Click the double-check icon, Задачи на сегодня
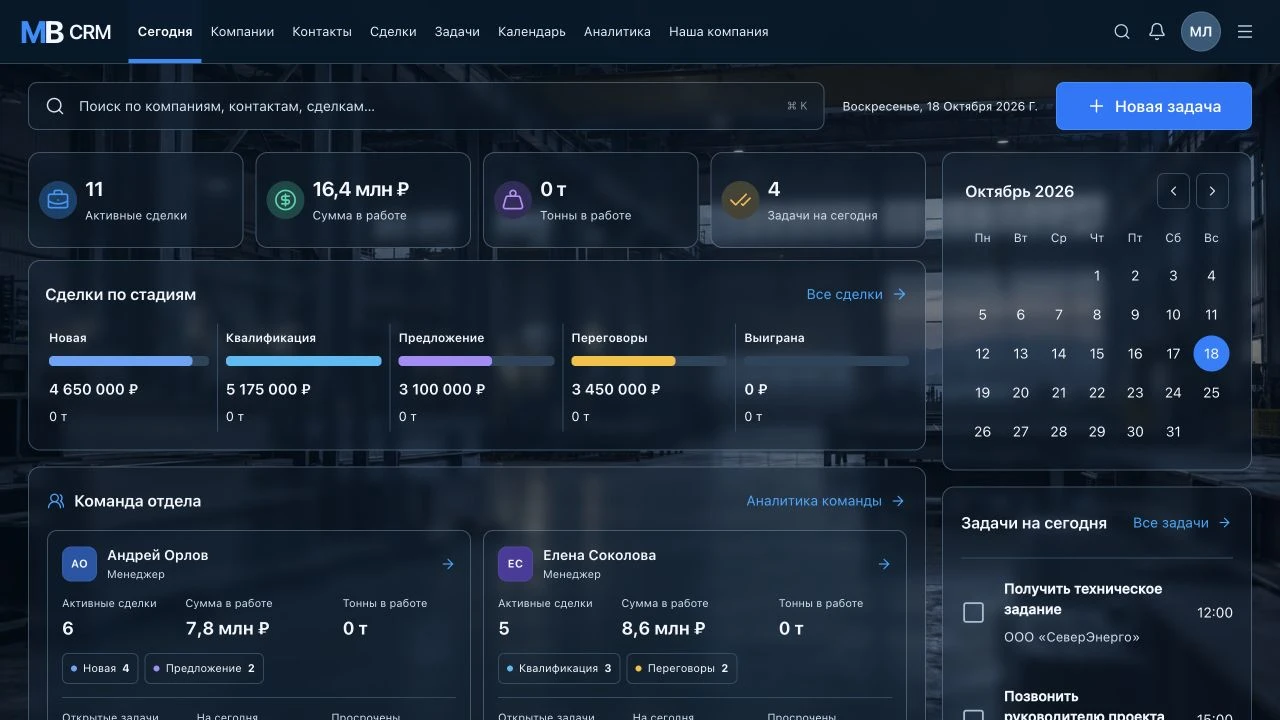 [x=740, y=200]
